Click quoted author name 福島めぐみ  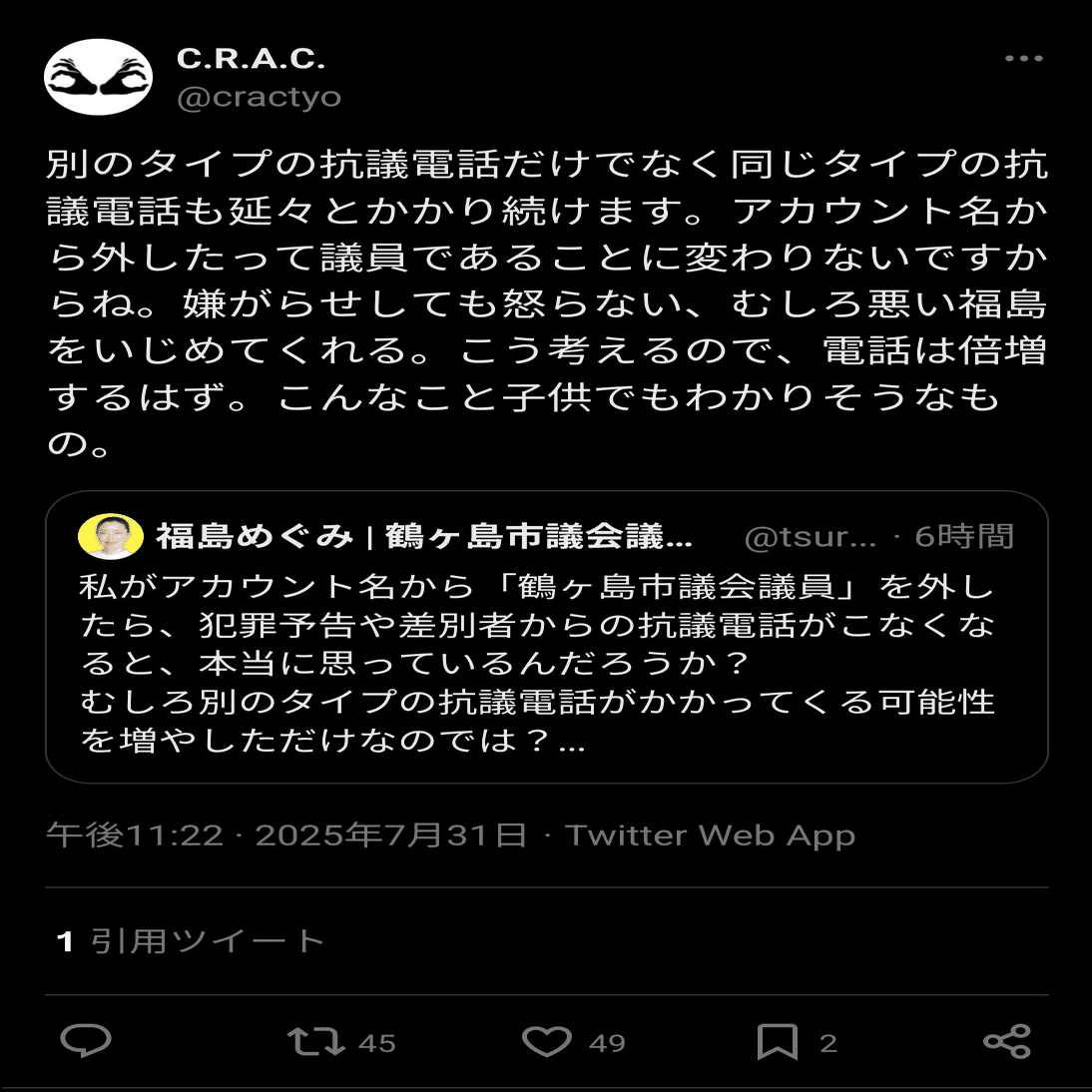point(255,536)
